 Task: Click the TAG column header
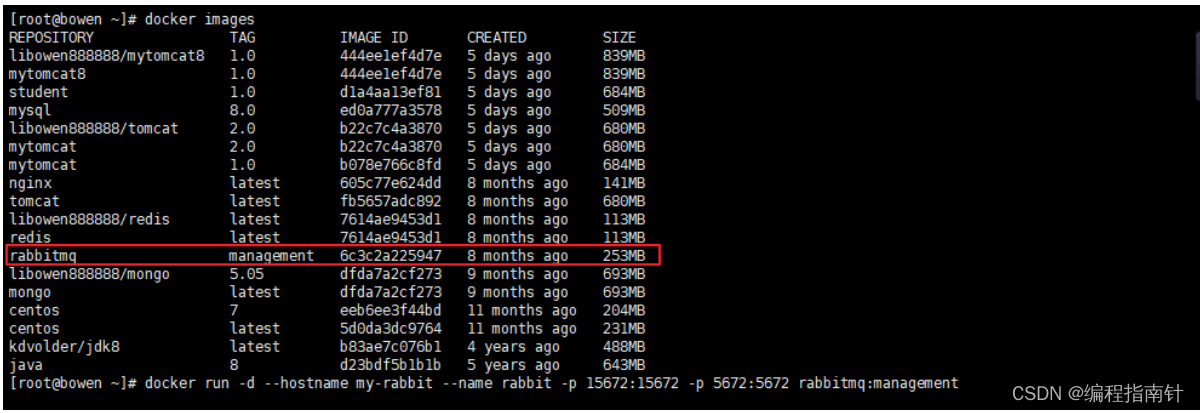[242, 37]
